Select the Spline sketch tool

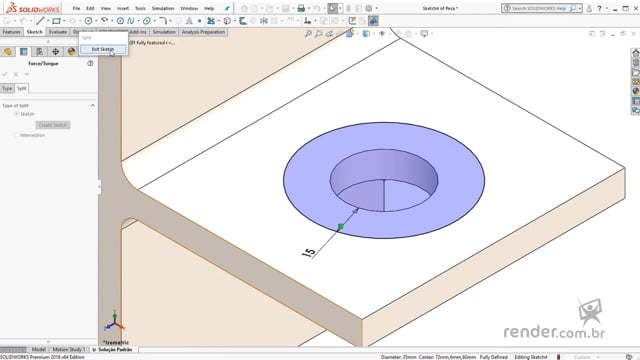[x=131, y=21]
